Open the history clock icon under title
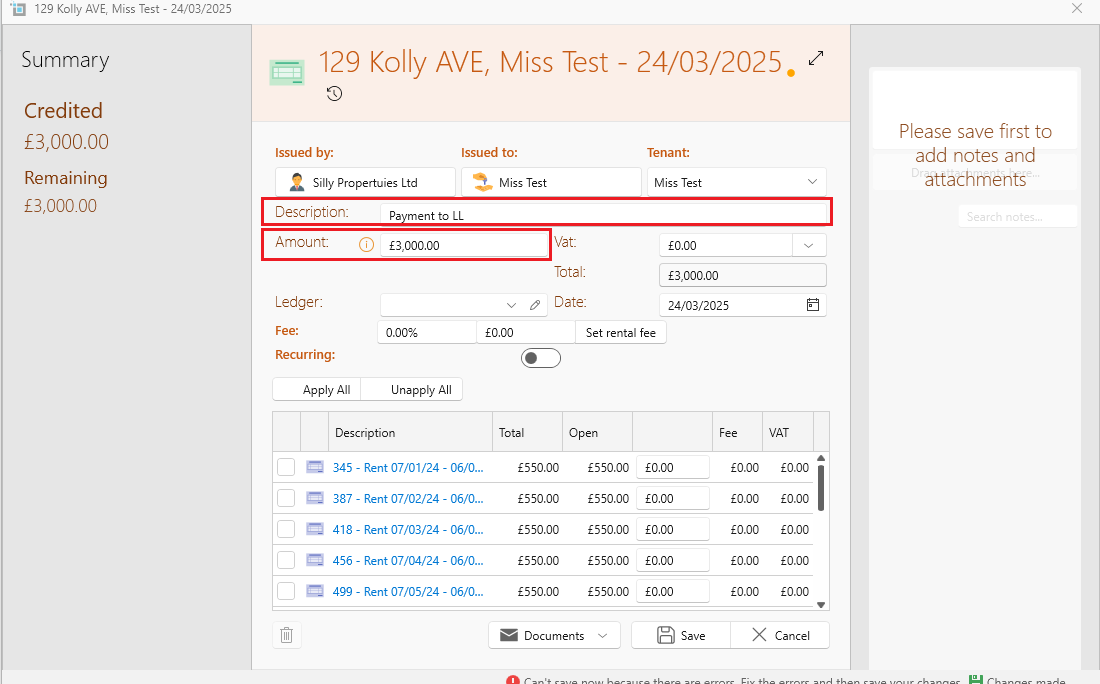Screen dimensions: 1100x684 334,93
